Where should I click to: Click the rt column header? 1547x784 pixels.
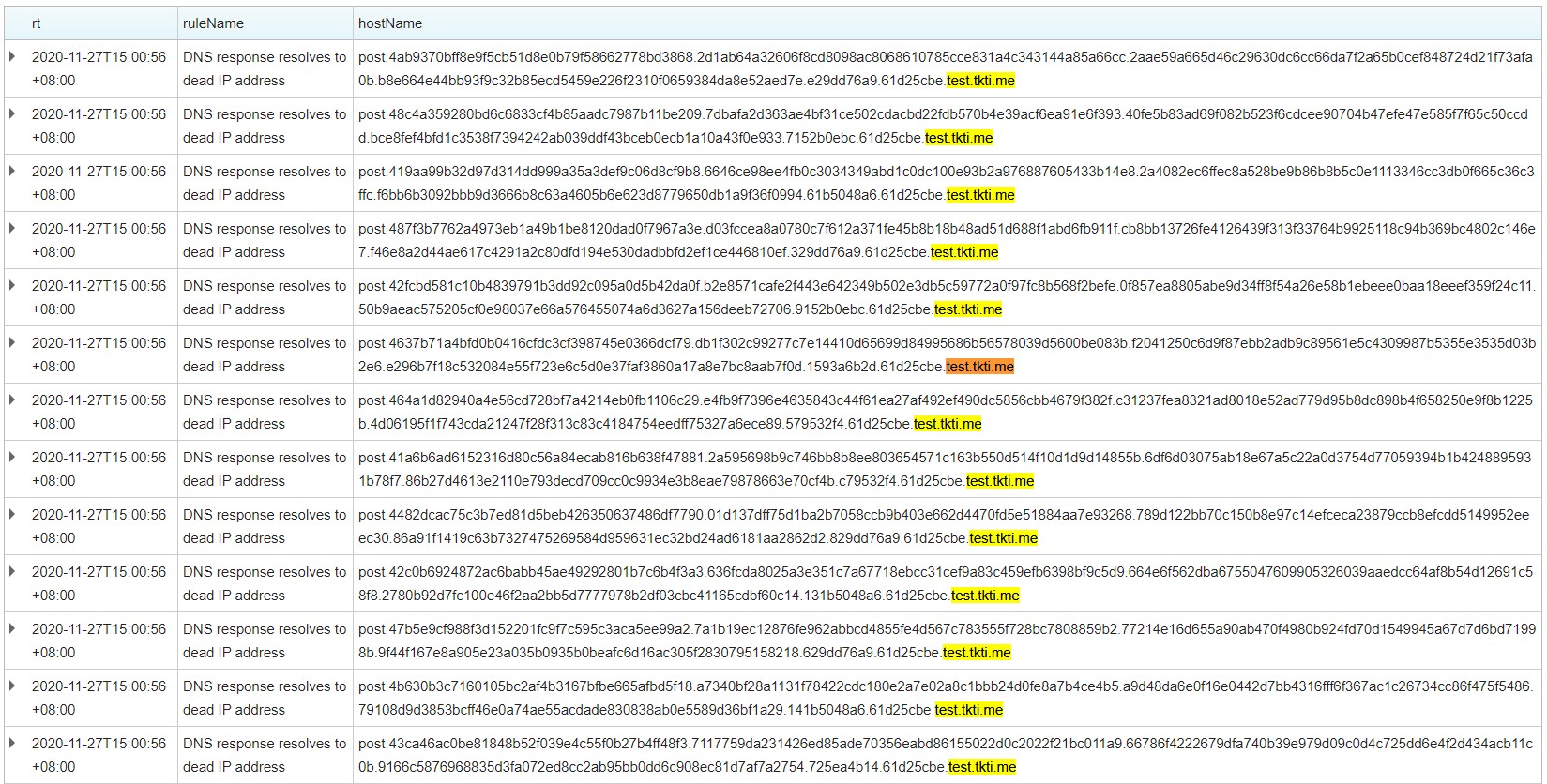pos(36,23)
